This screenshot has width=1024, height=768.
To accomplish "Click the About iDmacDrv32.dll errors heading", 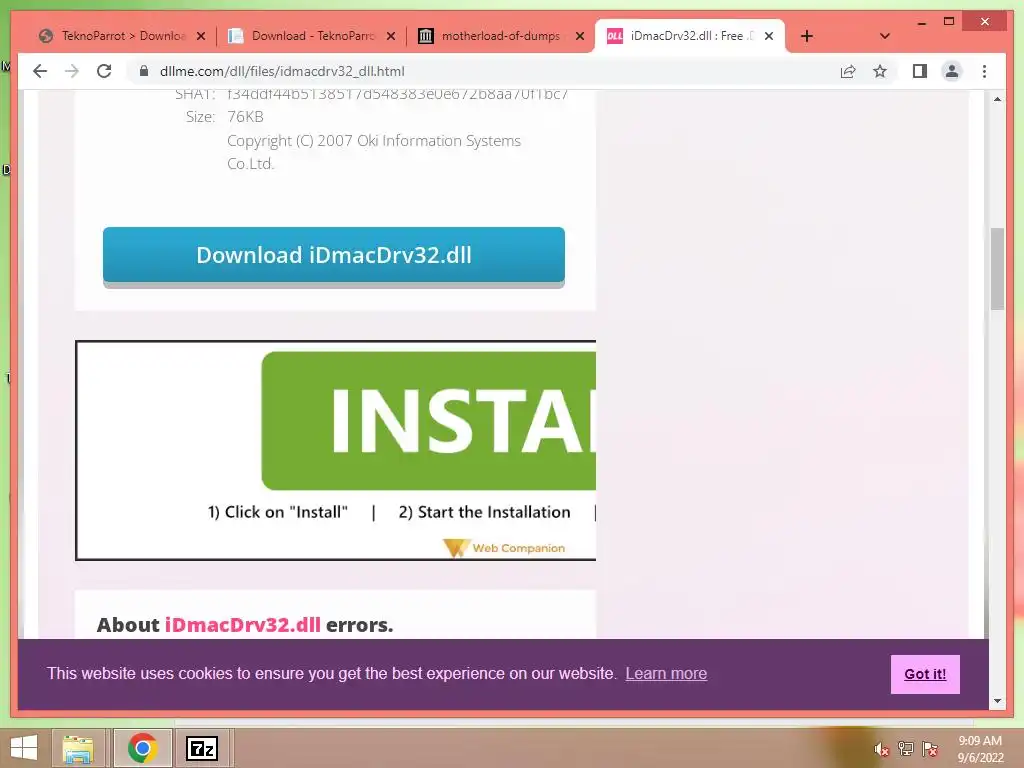I will click(x=245, y=625).
